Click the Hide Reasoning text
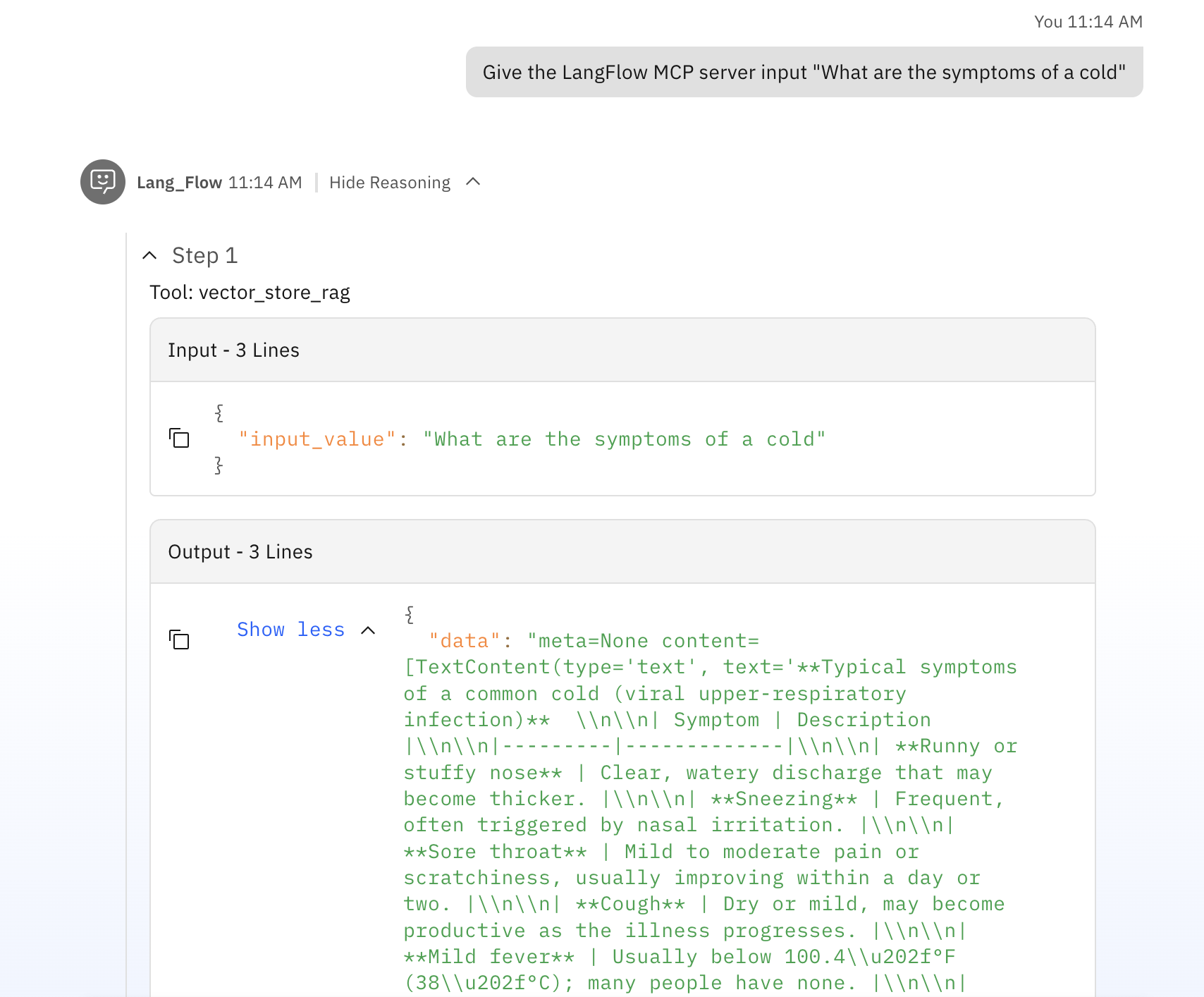The height and width of the screenshot is (997, 1204). point(389,183)
